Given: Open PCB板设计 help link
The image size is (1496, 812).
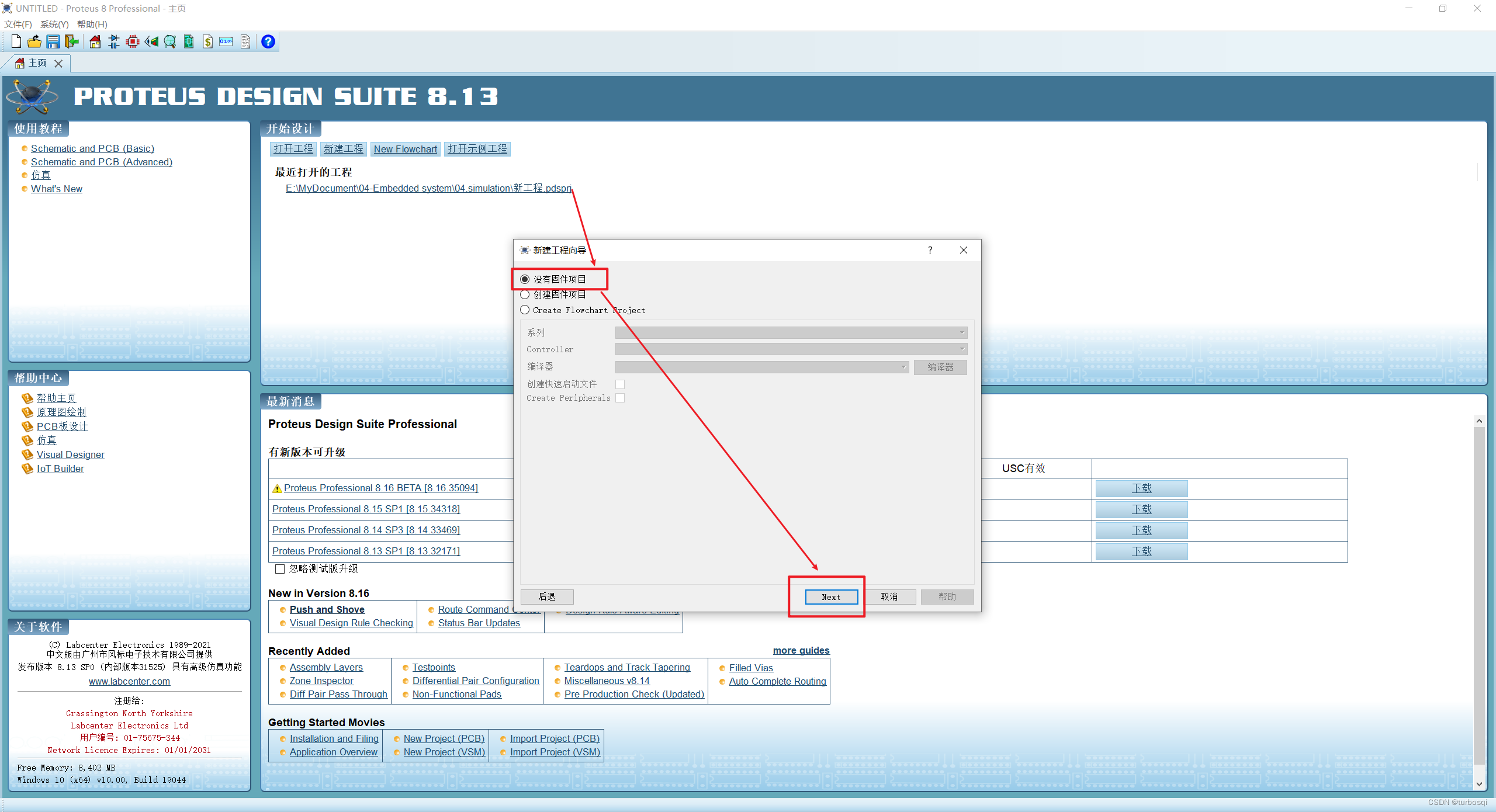Looking at the screenshot, I should [62, 426].
